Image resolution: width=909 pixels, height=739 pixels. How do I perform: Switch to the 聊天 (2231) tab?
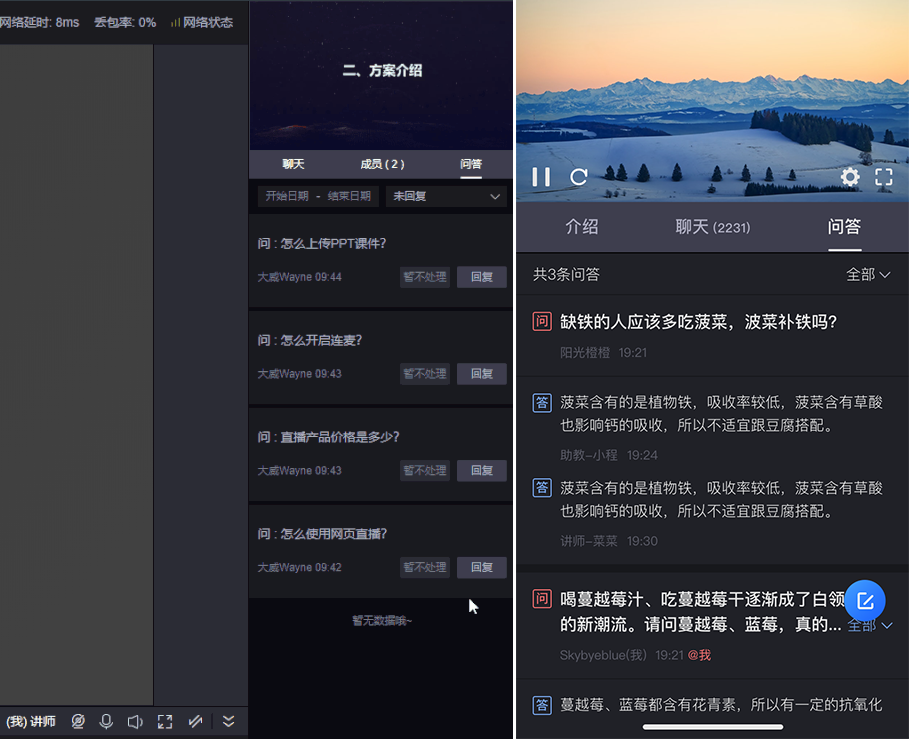point(712,227)
